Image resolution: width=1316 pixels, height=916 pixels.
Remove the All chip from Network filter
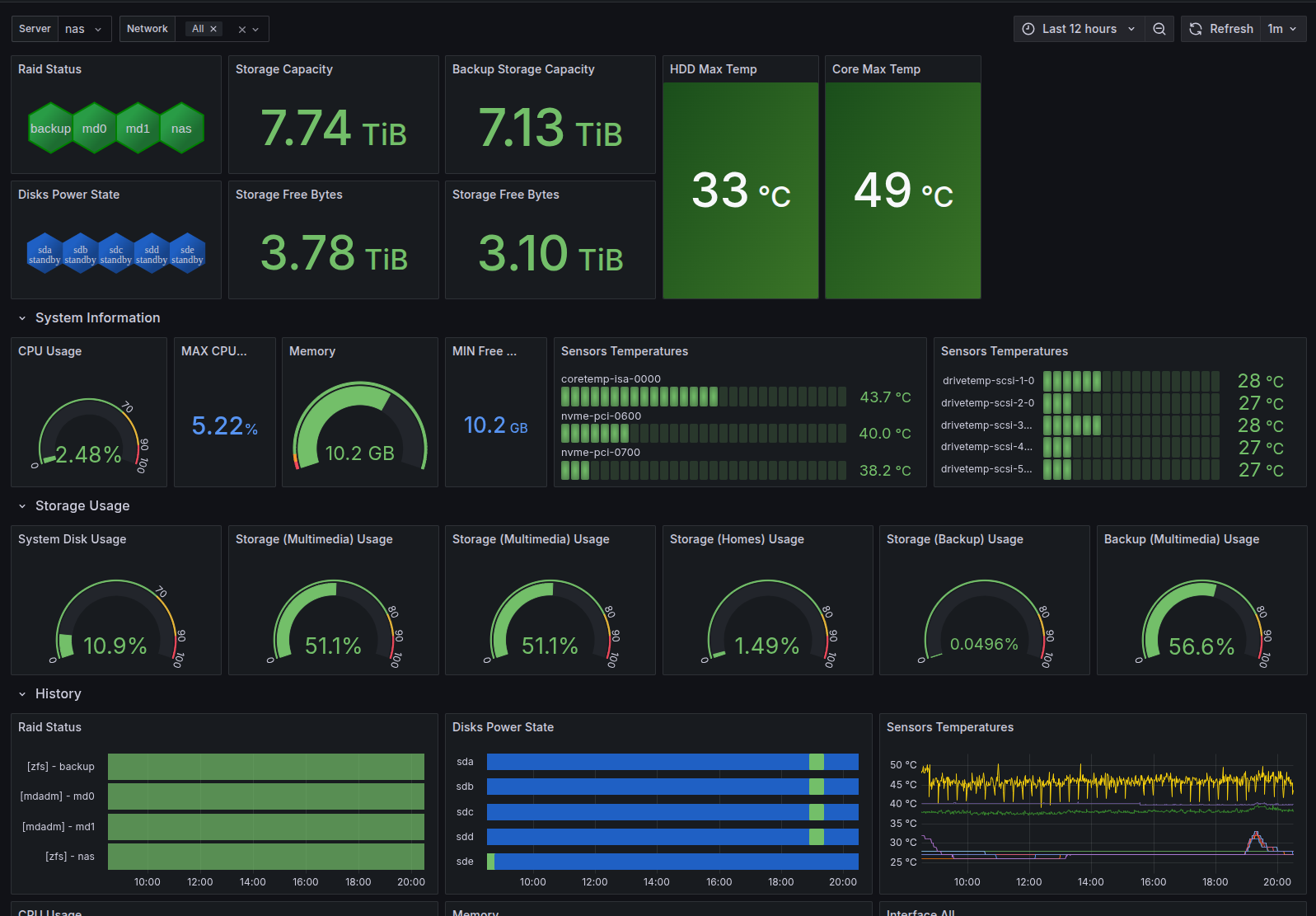tap(213, 29)
